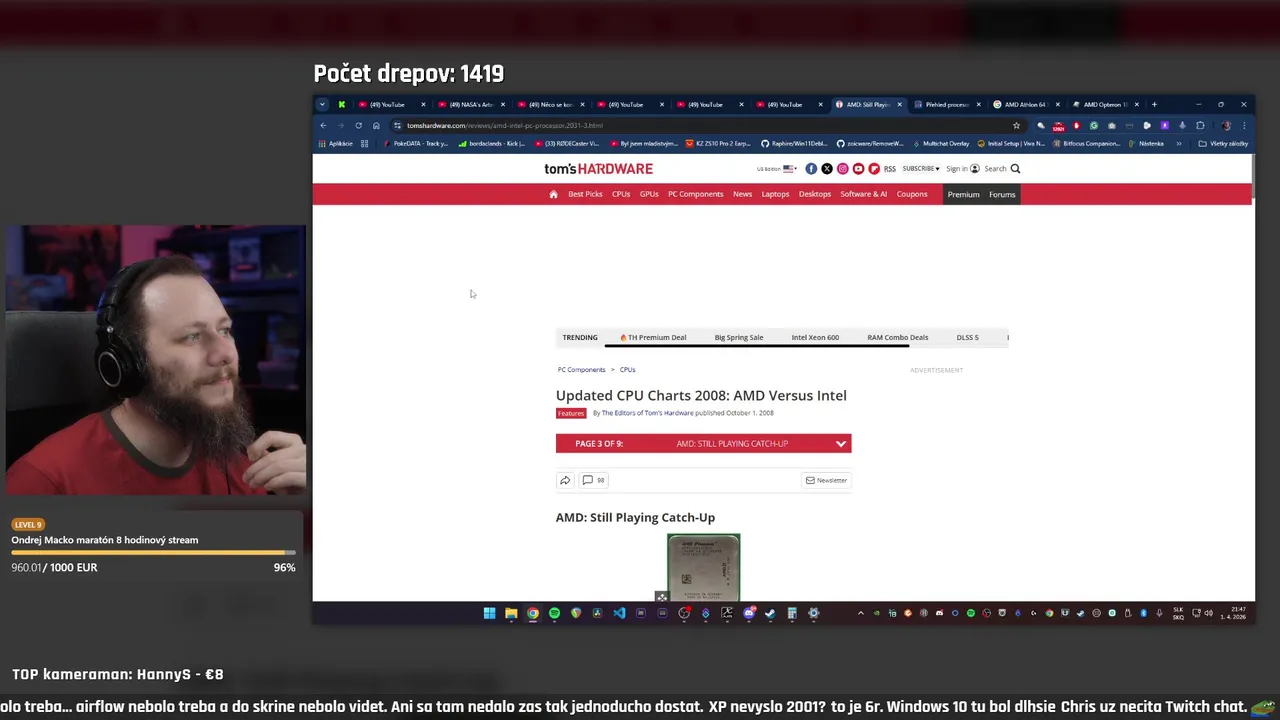Click the share arrow icon under article title
The image size is (1280, 720).
pos(565,480)
